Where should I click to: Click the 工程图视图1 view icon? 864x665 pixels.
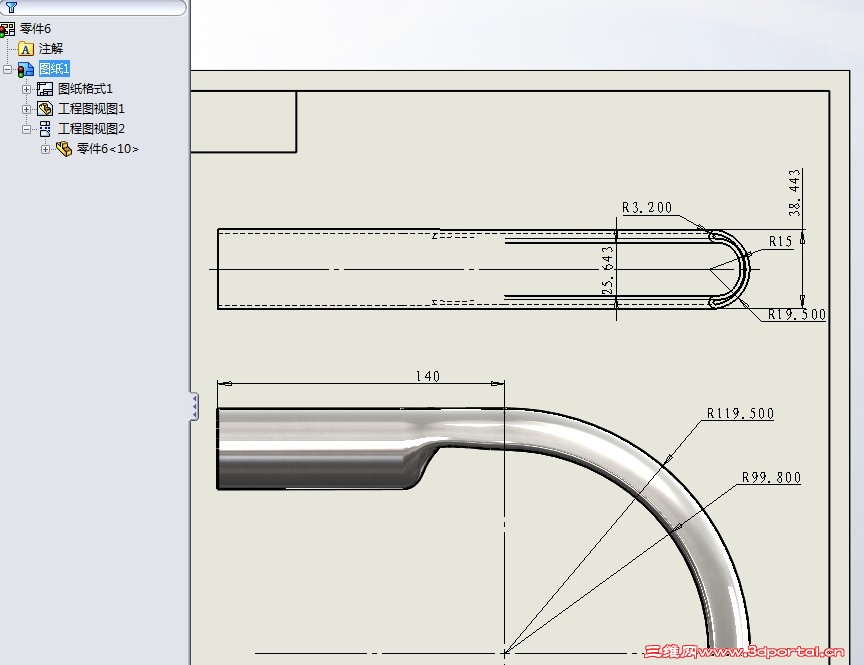coord(45,109)
